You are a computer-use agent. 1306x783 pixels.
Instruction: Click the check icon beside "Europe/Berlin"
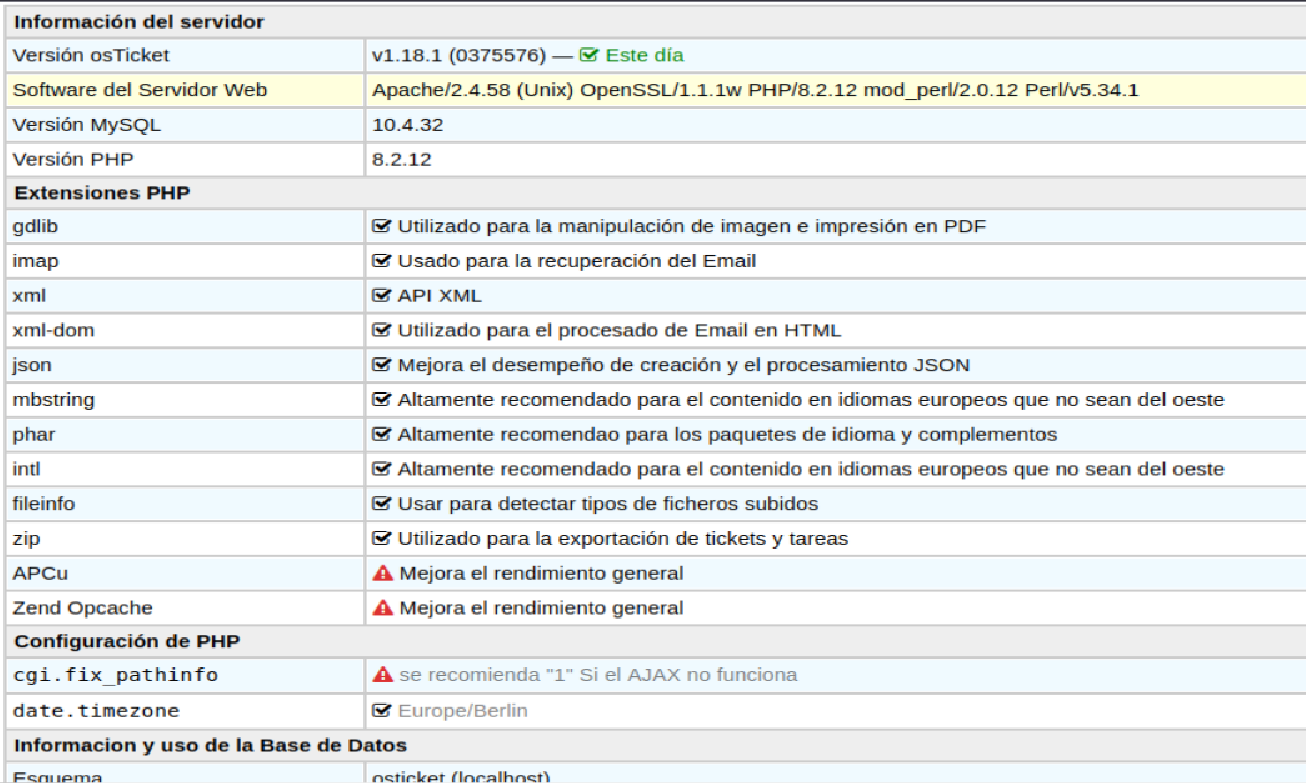[381, 711]
